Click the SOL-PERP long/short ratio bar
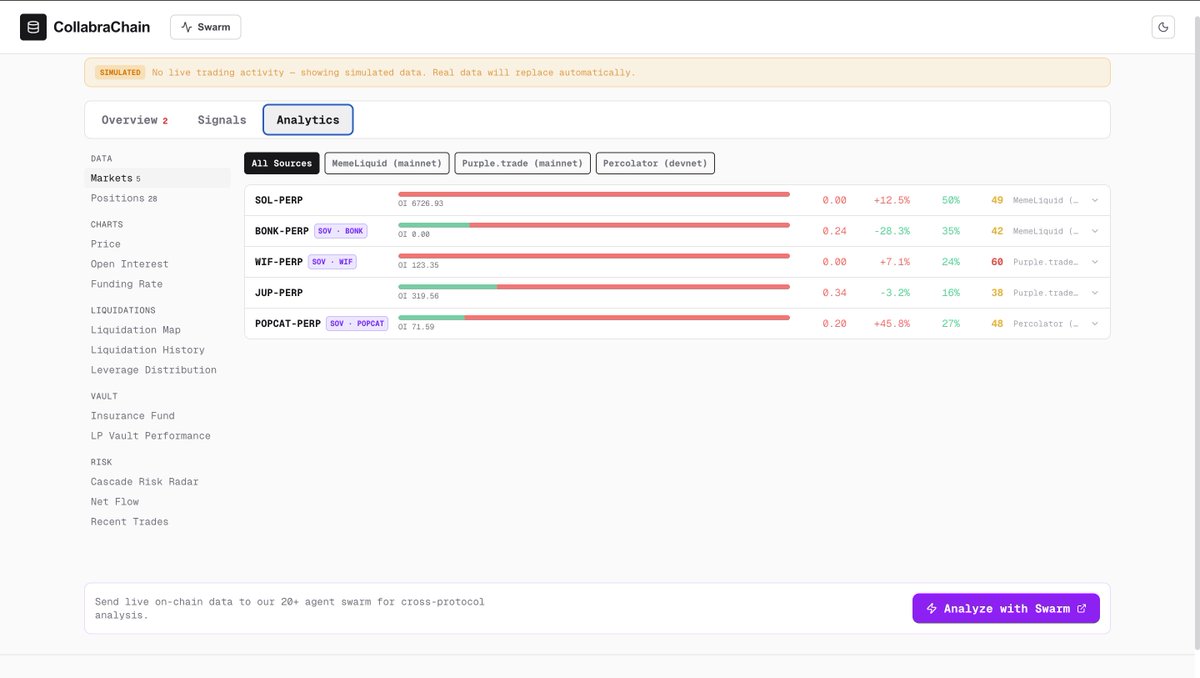This screenshot has width=1200, height=678. 594,194
